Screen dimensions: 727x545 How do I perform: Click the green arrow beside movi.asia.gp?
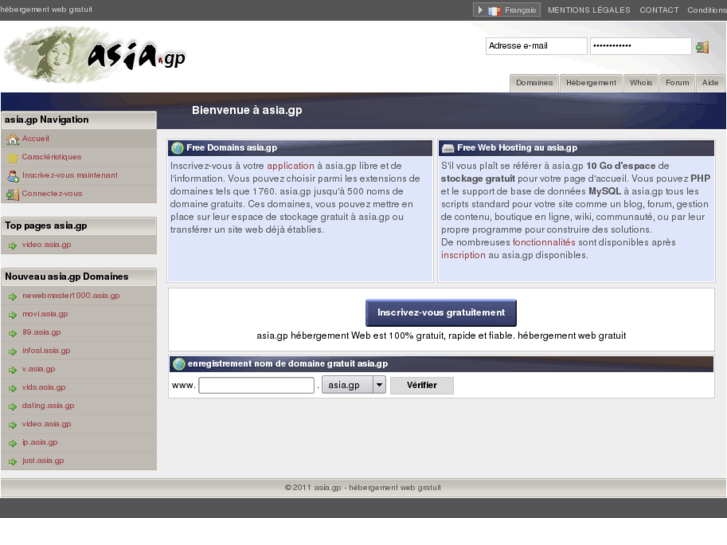click(x=13, y=315)
